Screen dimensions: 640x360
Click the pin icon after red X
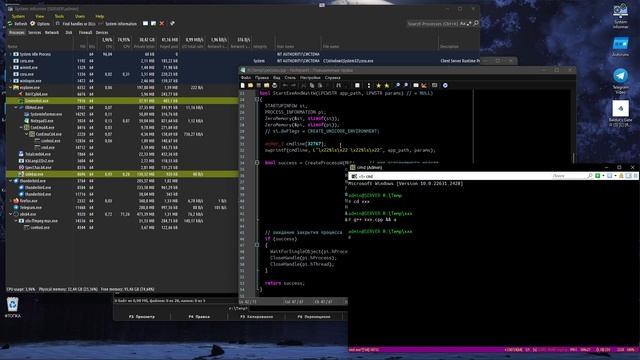point(172,24)
